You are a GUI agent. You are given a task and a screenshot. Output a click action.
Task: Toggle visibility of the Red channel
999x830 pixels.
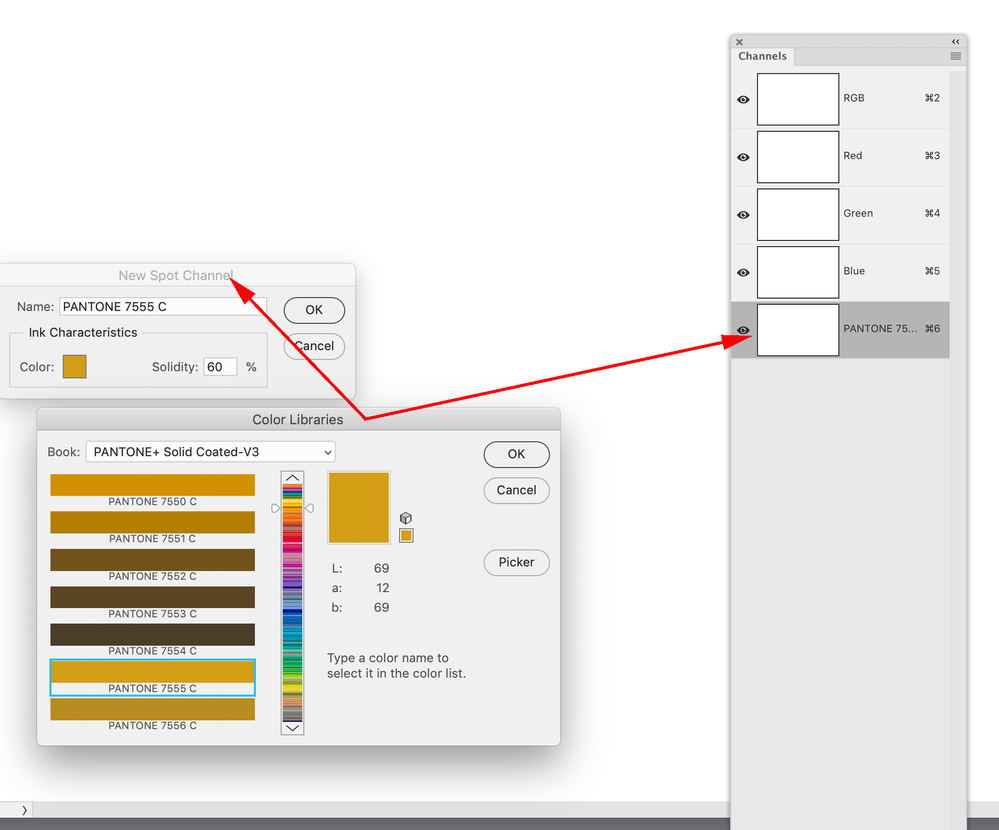[x=743, y=157]
